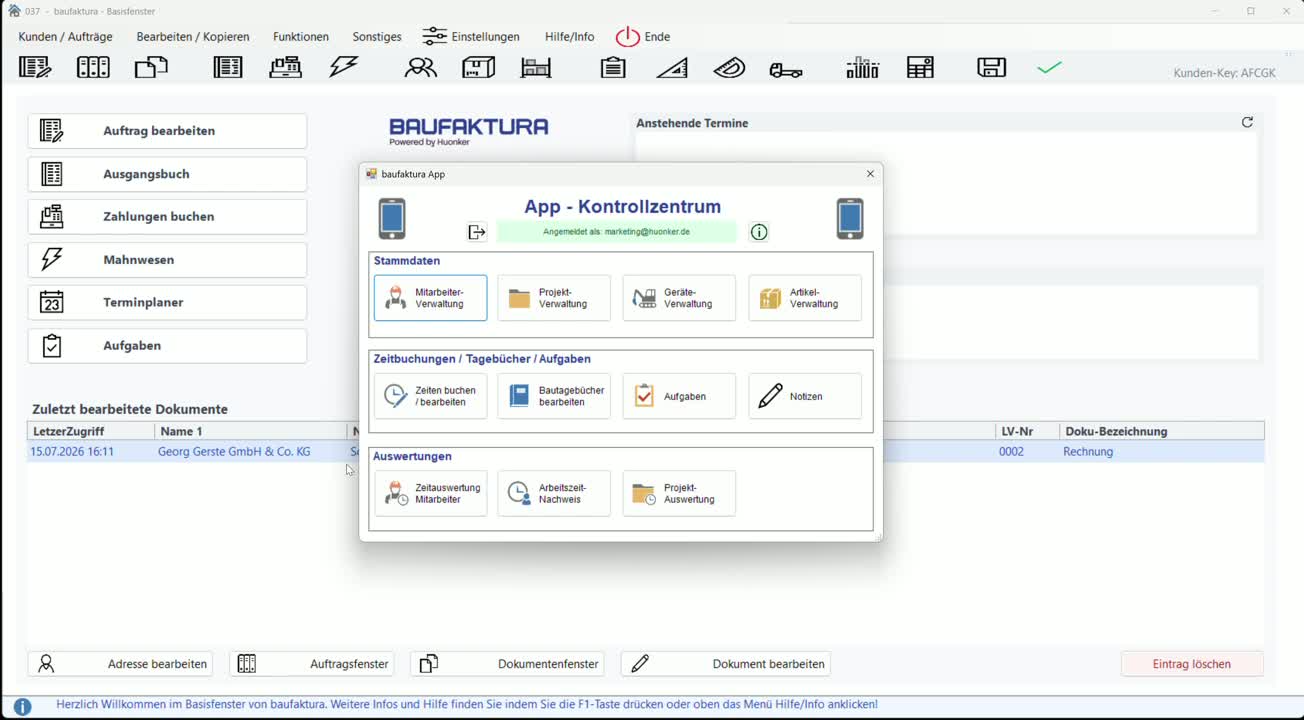The width and height of the screenshot is (1304, 720).
Task: Refresh the Anstehende Termine panel
Action: pos(1247,122)
